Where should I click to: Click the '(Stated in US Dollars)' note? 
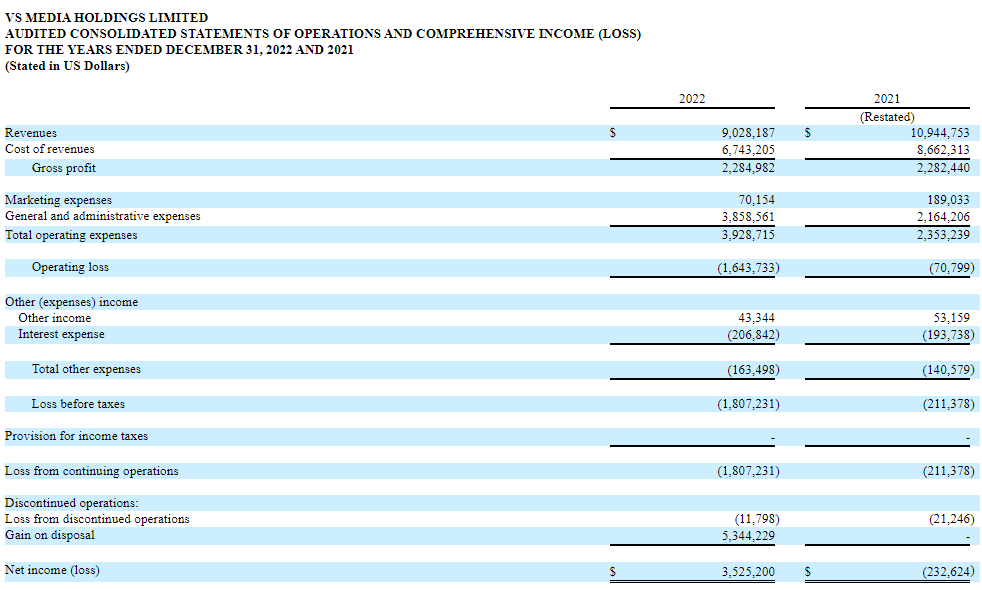tap(67, 66)
